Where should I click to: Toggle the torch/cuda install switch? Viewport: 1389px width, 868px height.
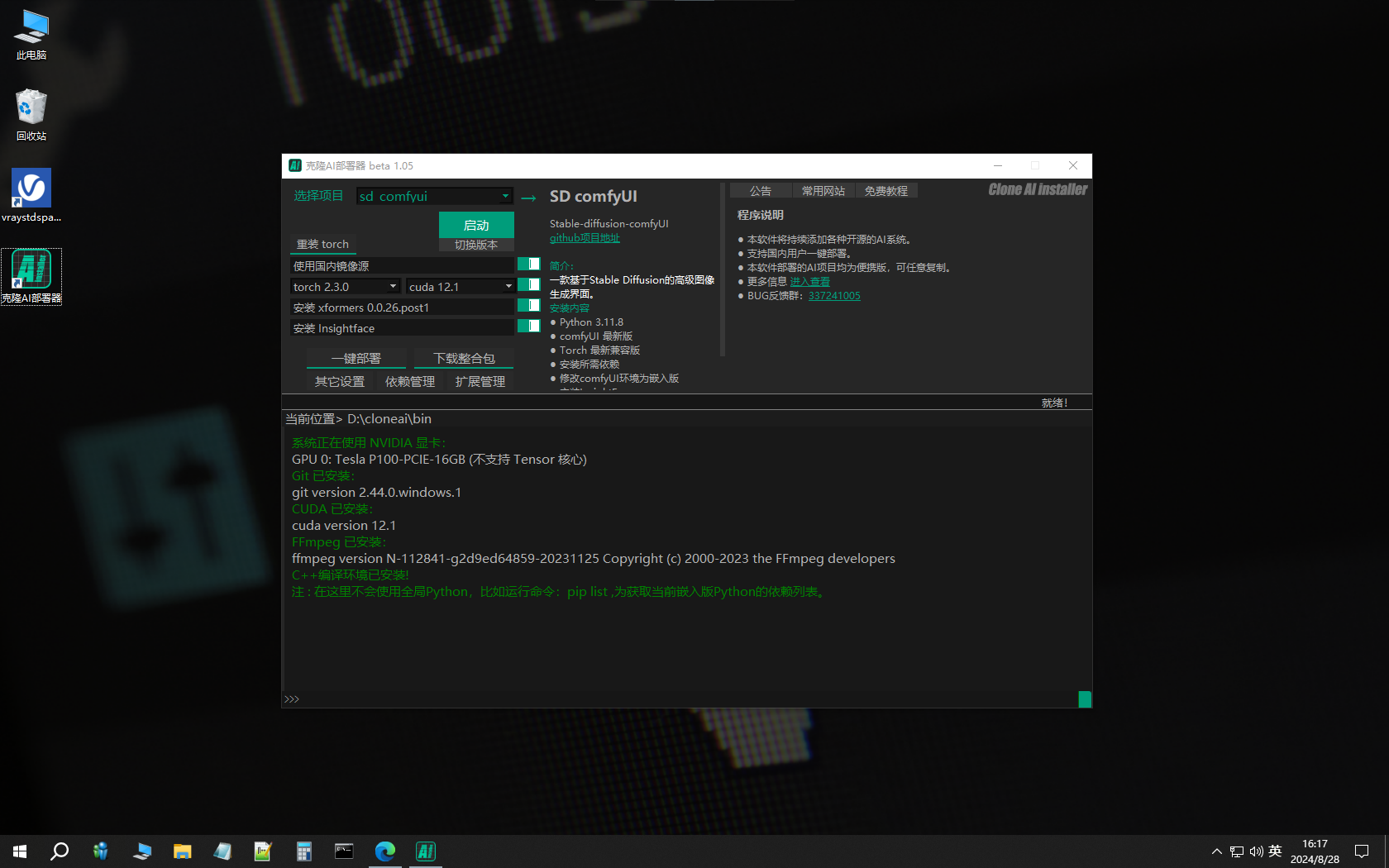(x=528, y=285)
